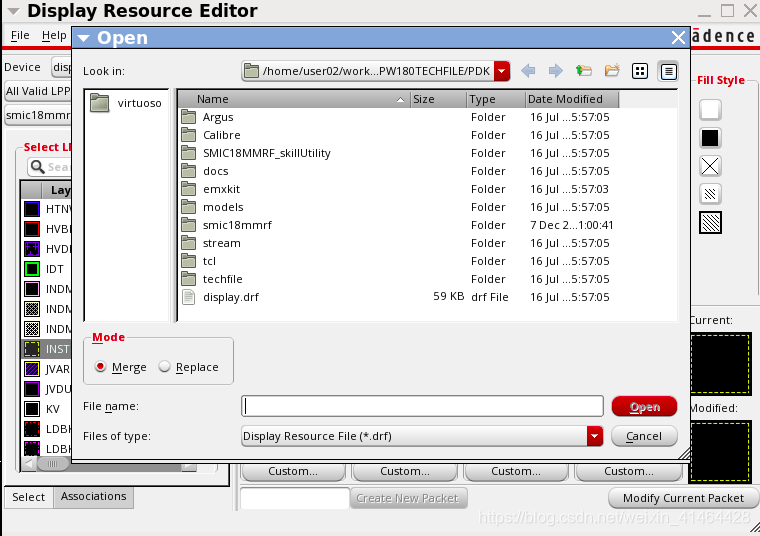
Task: Expand the Look in path dropdown
Action: pyautogui.click(x=502, y=71)
